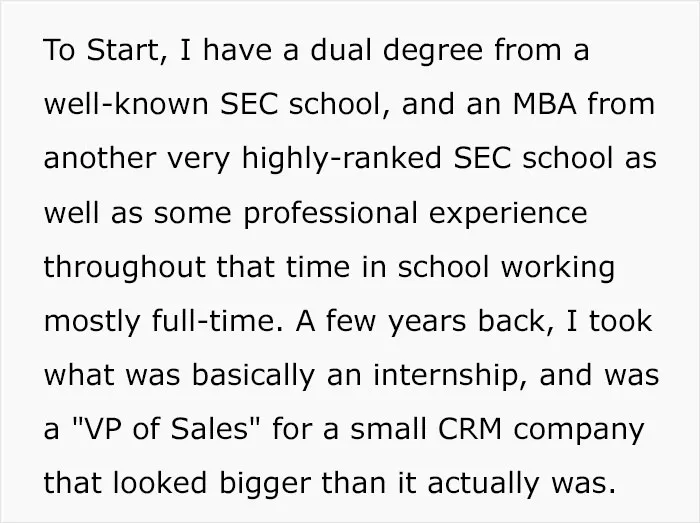The image size is (700, 523).
Task: Click the word "looked" in the last line
Action: pos(160,483)
